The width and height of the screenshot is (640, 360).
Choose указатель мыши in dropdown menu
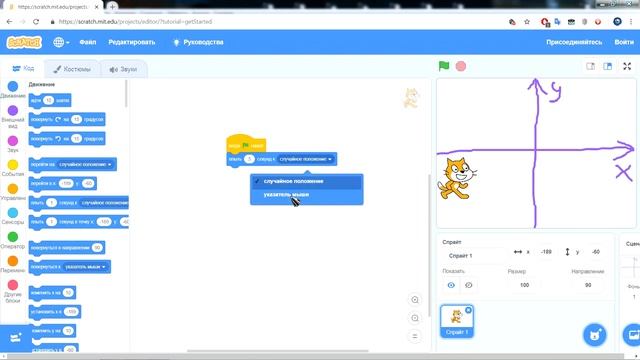tap(306, 195)
